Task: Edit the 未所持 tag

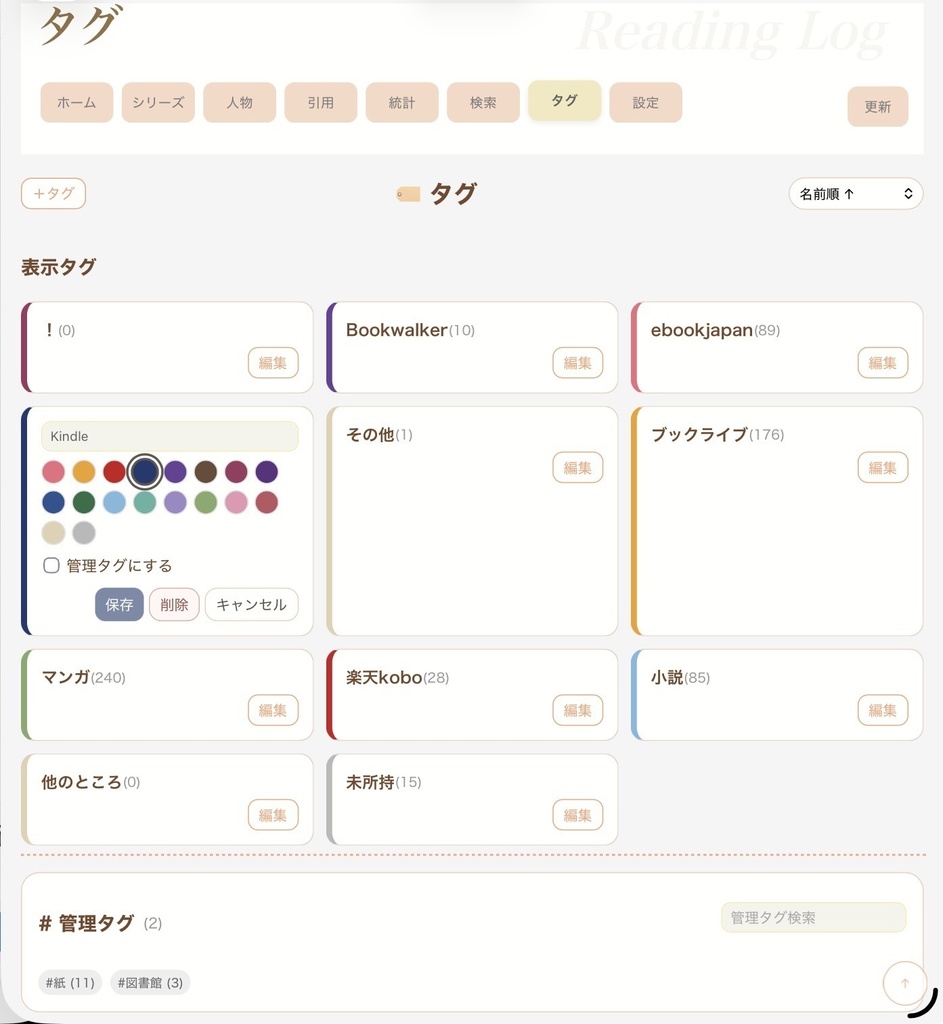Action: [577, 815]
